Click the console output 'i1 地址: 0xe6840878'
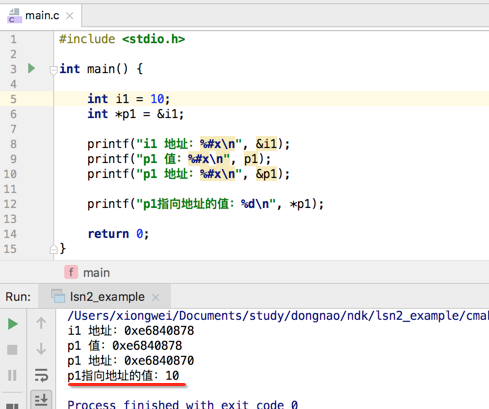489x409 pixels. (131, 331)
